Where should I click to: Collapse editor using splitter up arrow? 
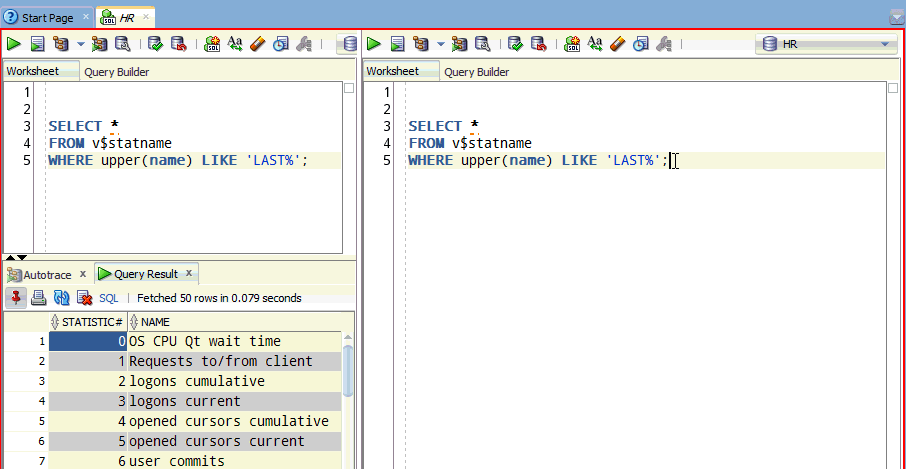tap(10, 258)
